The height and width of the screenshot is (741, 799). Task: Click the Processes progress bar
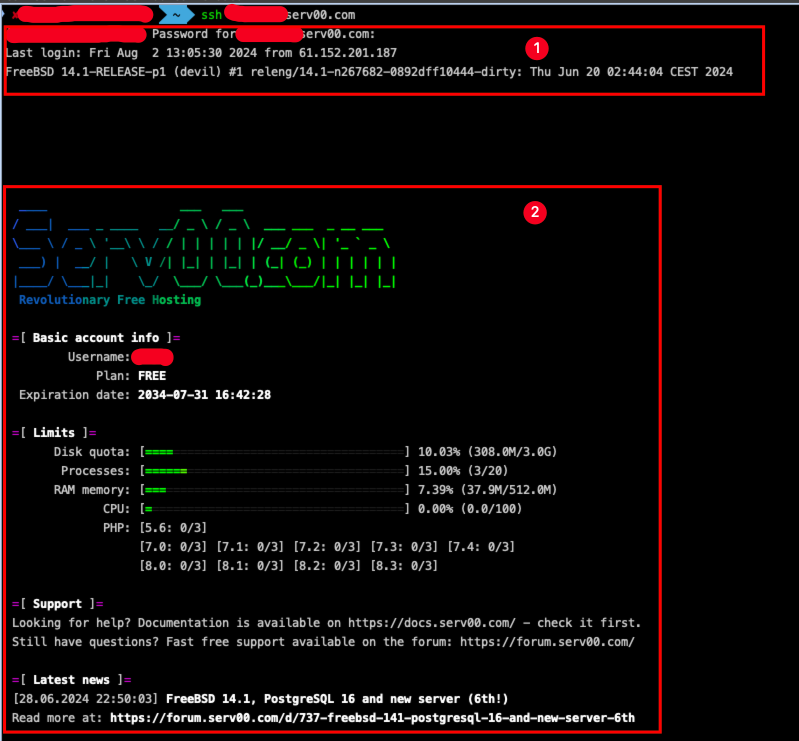click(275, 471)
